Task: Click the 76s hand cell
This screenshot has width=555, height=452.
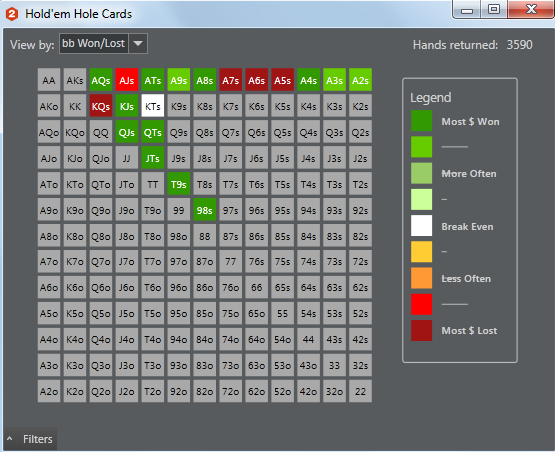Action: coord(257,262)
